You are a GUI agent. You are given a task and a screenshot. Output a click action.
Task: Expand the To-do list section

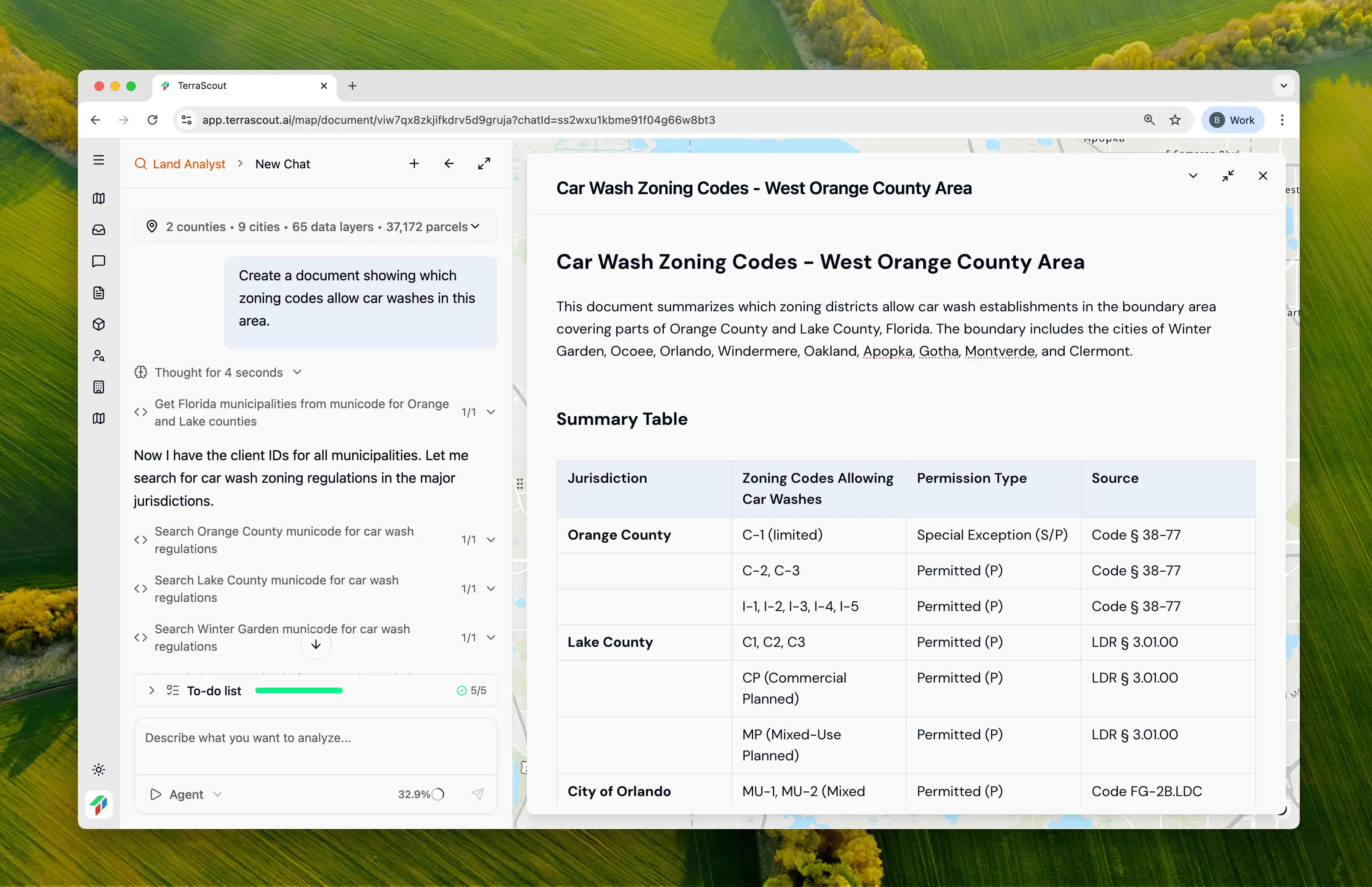[x=151, y=690]
